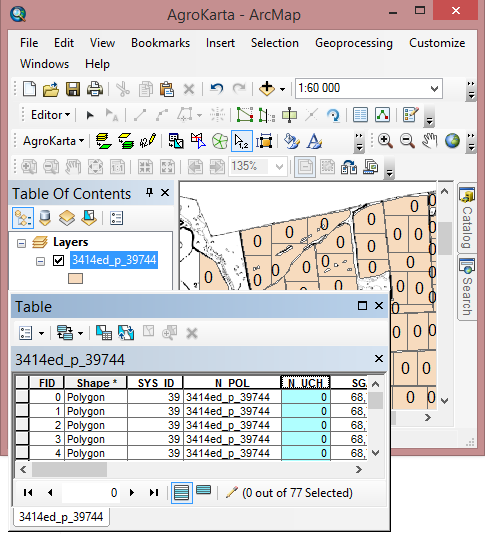Click the SYS_ID column header
485x534 pixels.
[155, 383]
